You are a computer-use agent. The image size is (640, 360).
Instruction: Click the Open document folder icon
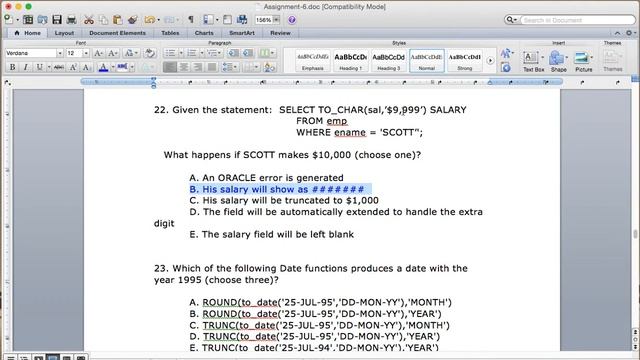pos(42,20)
